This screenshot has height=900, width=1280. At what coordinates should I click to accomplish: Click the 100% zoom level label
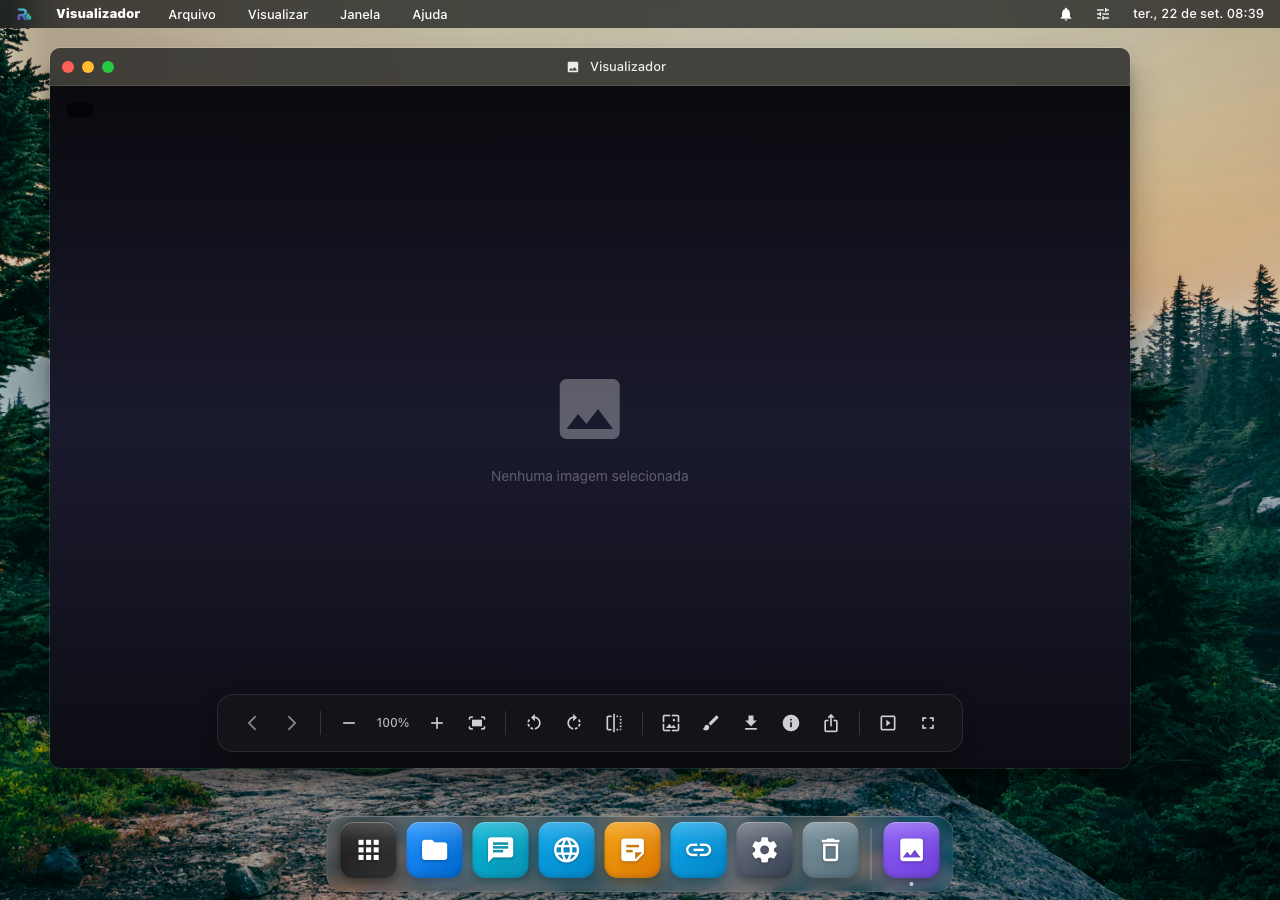coord(393,723)
